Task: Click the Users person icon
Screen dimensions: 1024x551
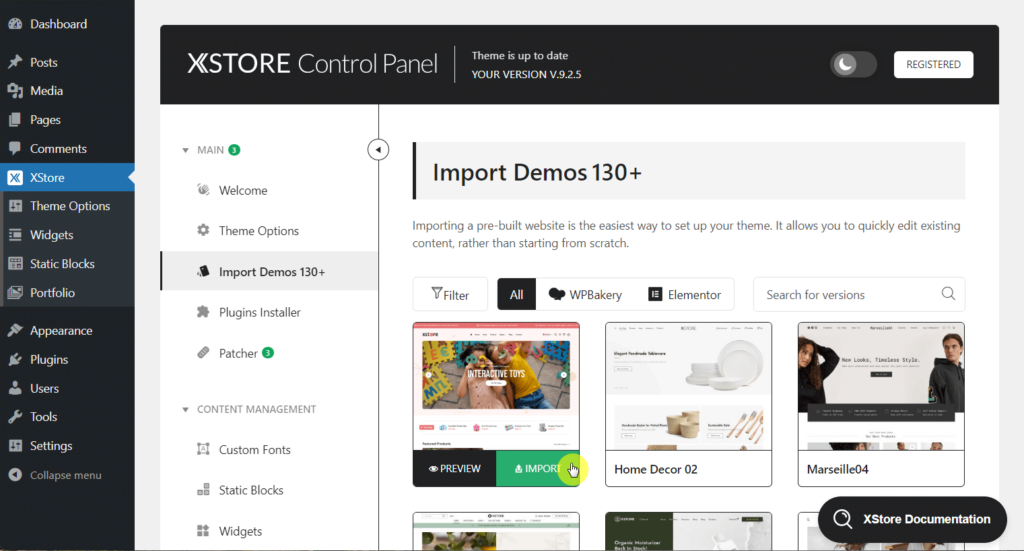Action: 15,388
